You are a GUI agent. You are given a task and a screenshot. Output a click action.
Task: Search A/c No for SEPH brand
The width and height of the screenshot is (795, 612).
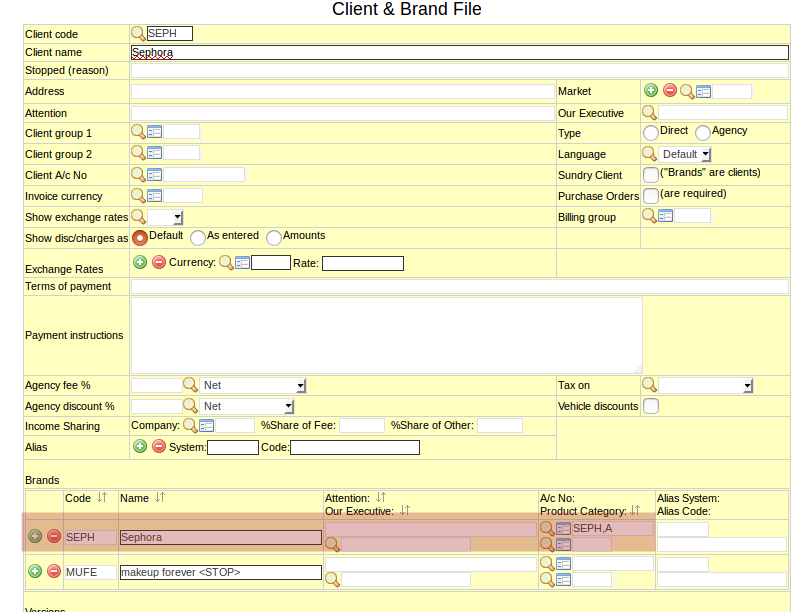[x=547, y=528]
